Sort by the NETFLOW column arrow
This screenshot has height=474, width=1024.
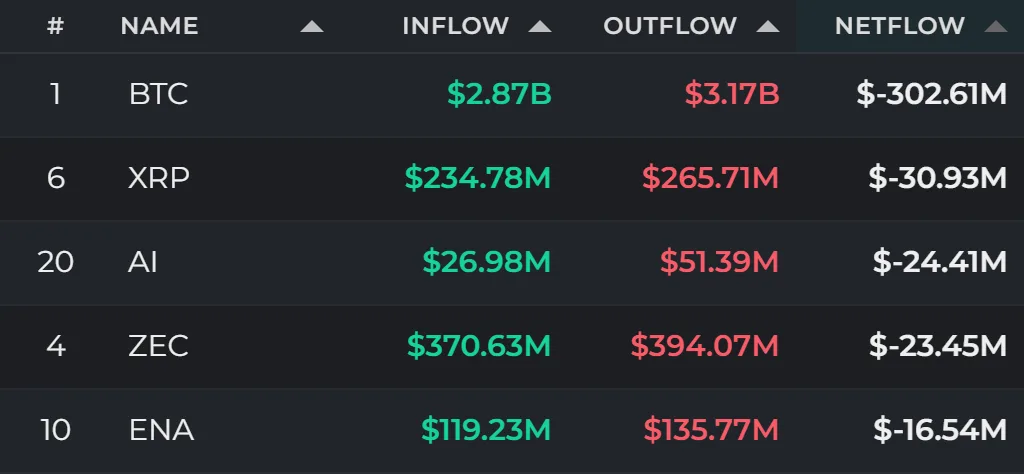point(996,26)
